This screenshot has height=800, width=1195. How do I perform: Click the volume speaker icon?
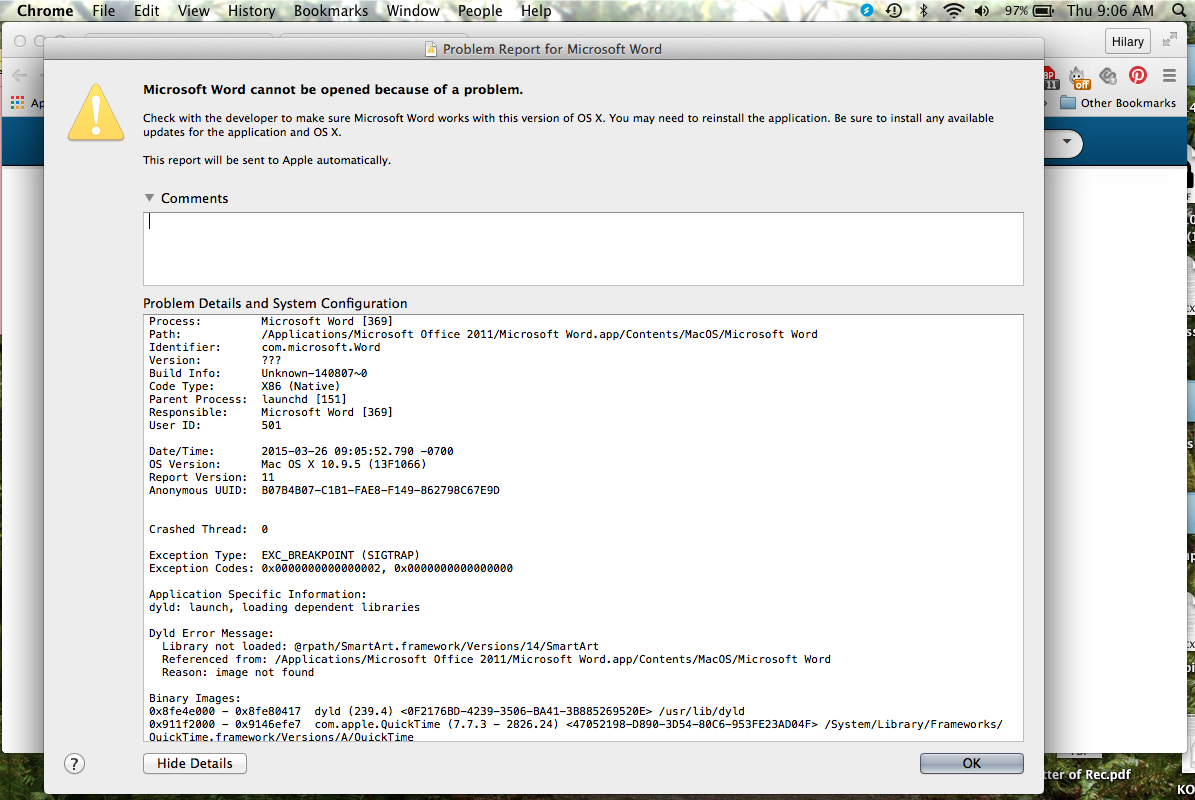982,11
